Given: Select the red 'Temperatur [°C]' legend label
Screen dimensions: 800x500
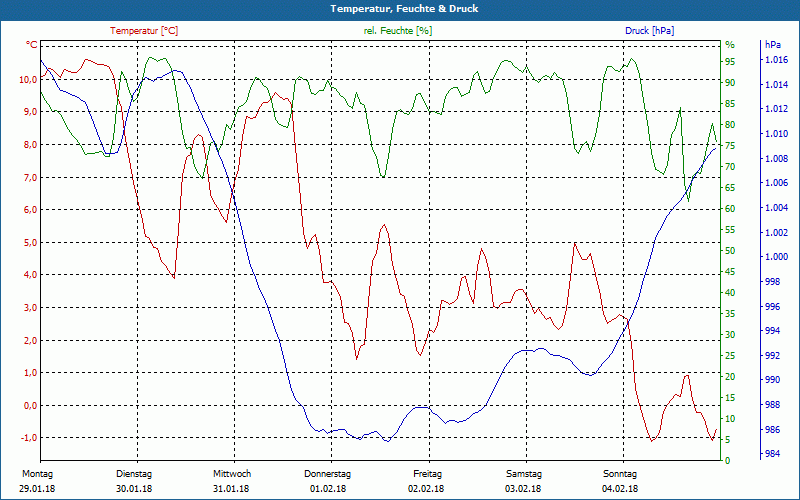Looking at the screenshot, I should [144, 31].
